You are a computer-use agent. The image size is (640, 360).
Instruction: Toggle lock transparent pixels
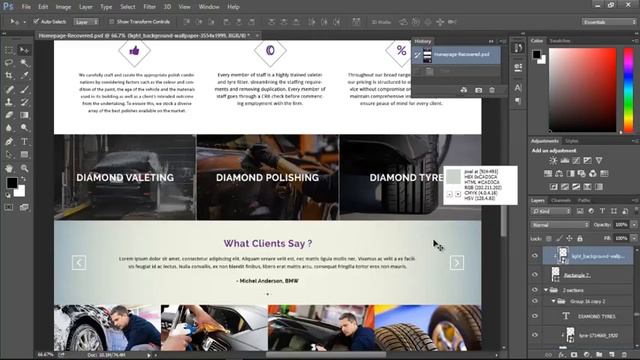pos(549,238)
